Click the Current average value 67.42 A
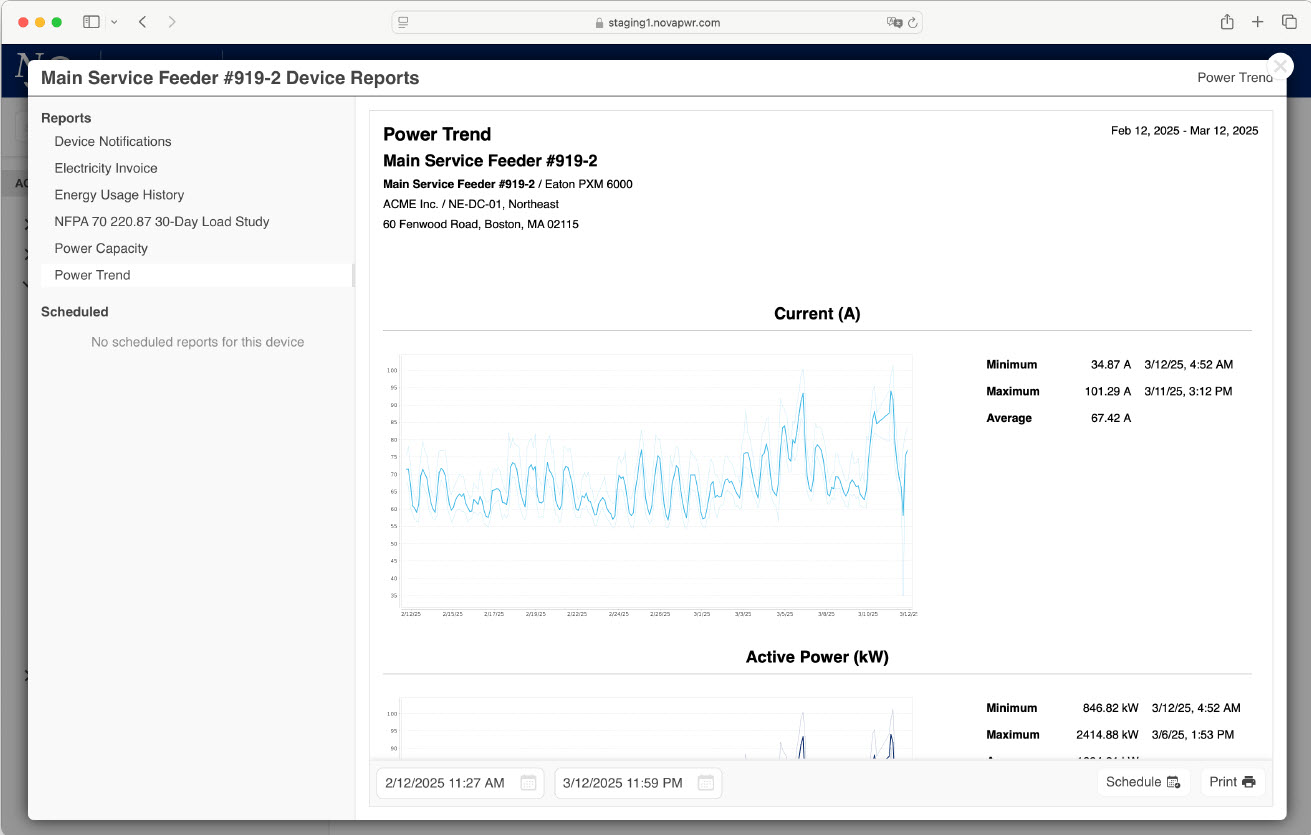The height and width of the screenshot is (835, 1311). (1111, 418)
